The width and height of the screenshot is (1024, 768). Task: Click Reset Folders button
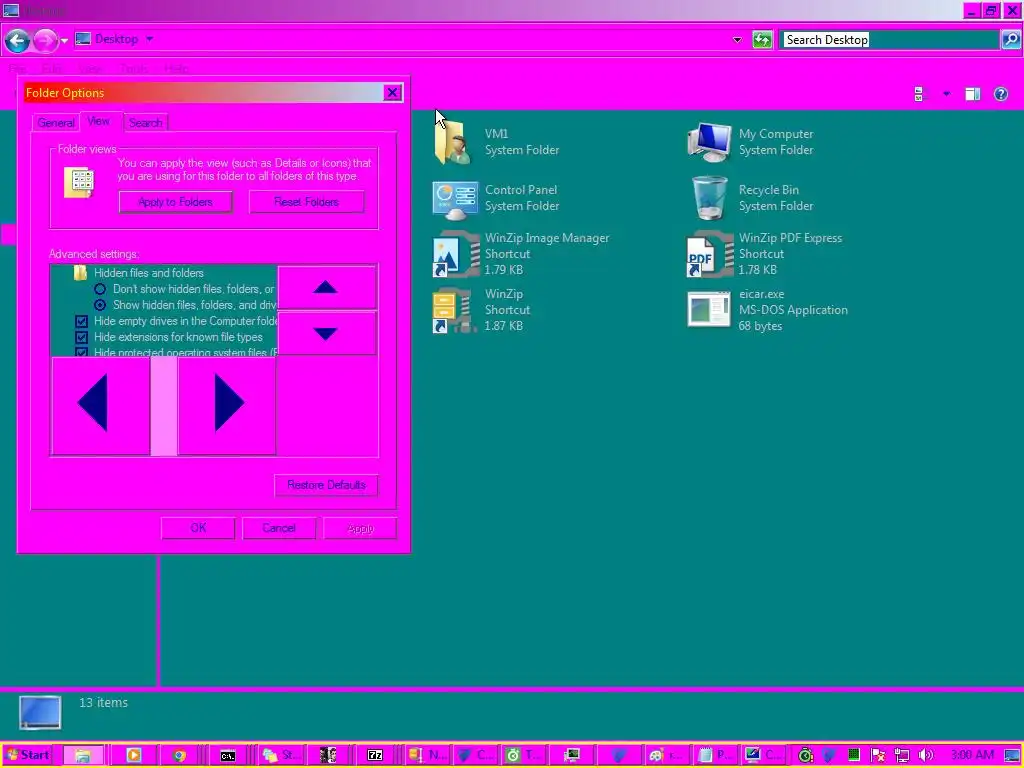[306, 202]
